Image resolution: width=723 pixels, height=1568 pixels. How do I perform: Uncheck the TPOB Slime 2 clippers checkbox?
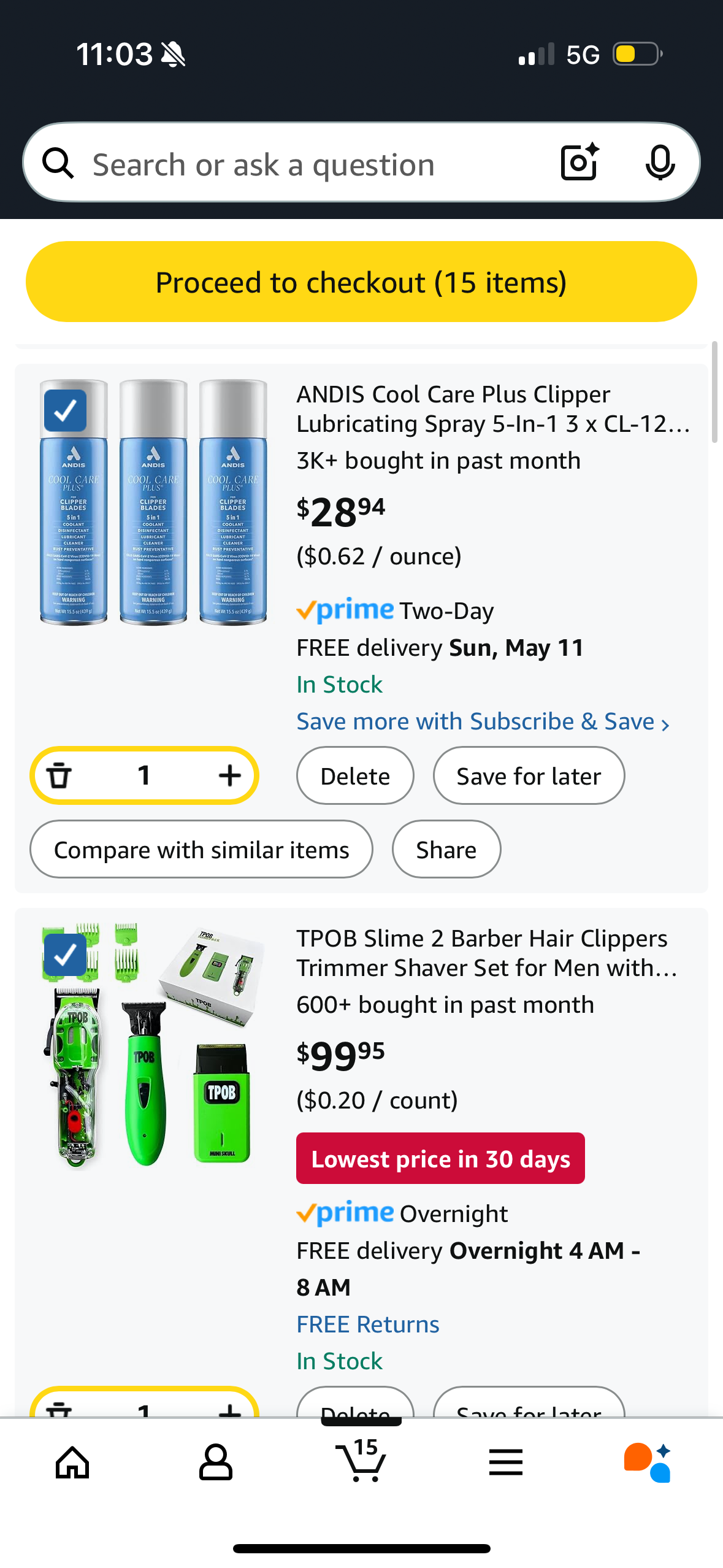click(x=66, y=955)
